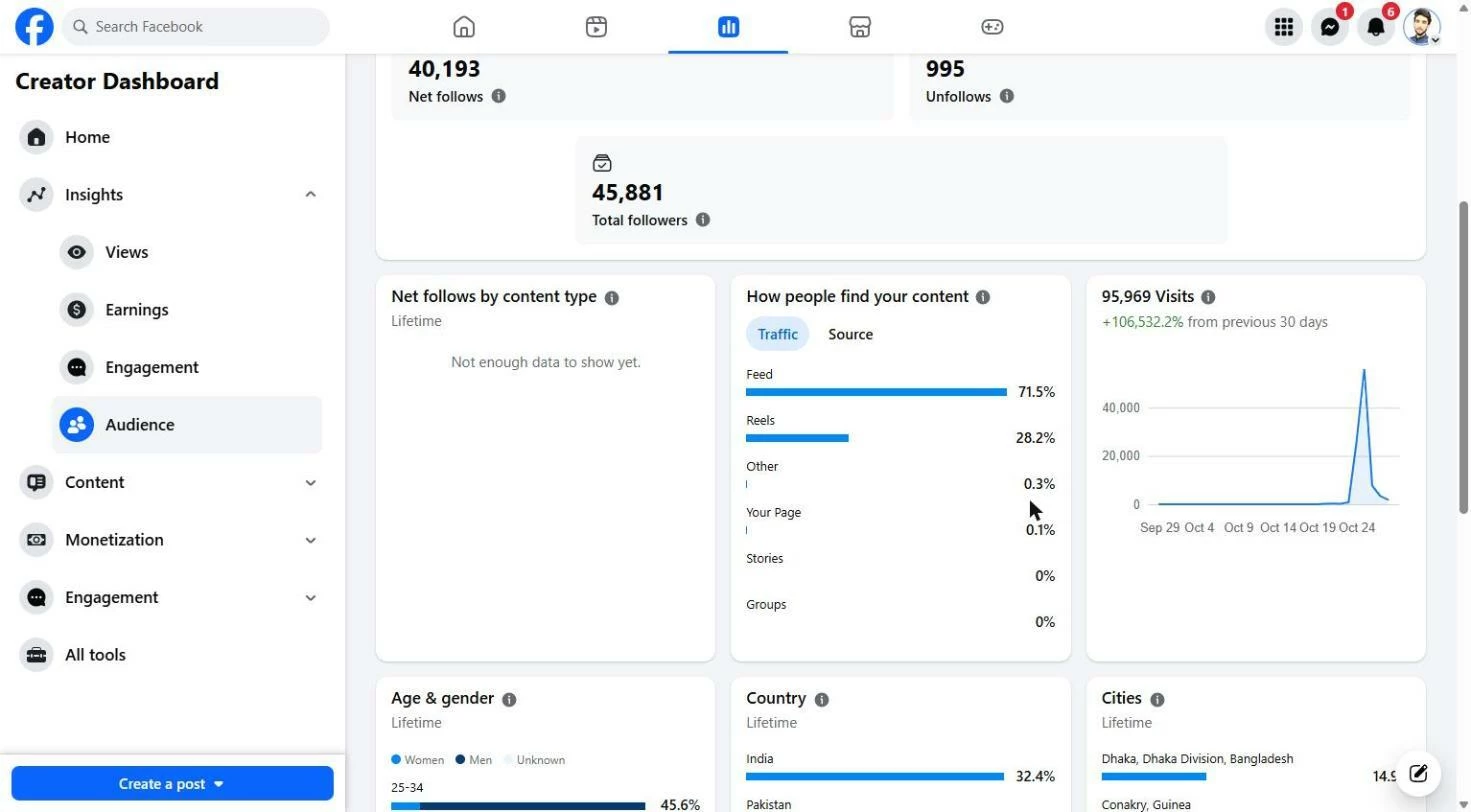The height and width of the screenshot is (812, 1471).
Task: Go to Facebook home via logo
Action: click(34, 27)
